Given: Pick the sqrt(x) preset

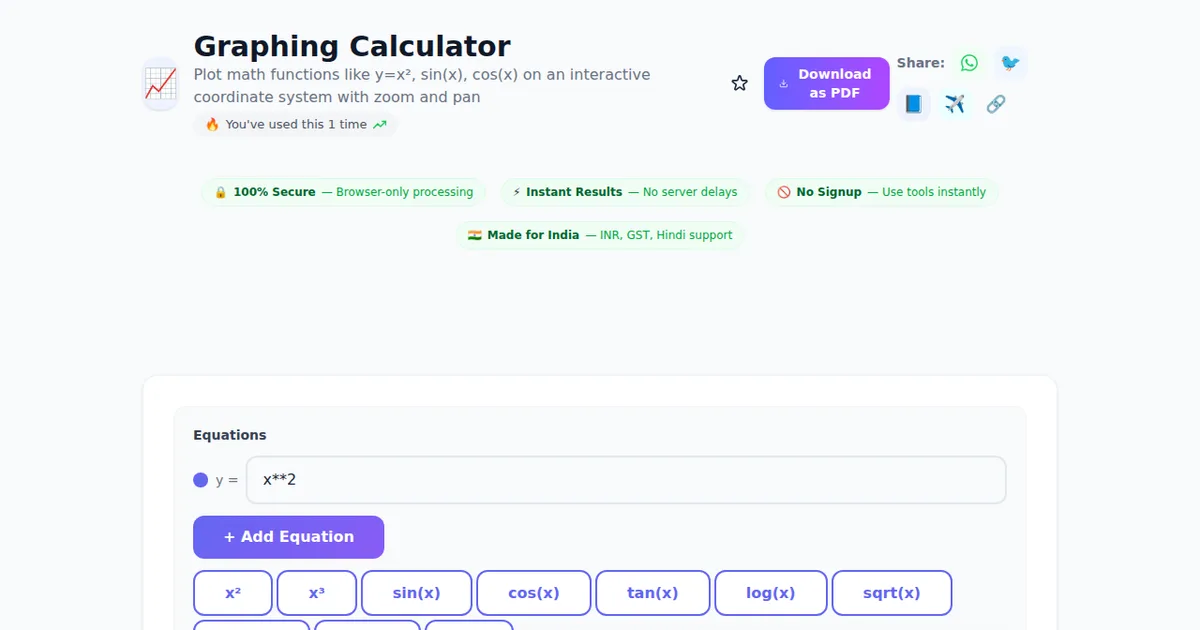Looking at the screenshot, I should pos(891,593).
